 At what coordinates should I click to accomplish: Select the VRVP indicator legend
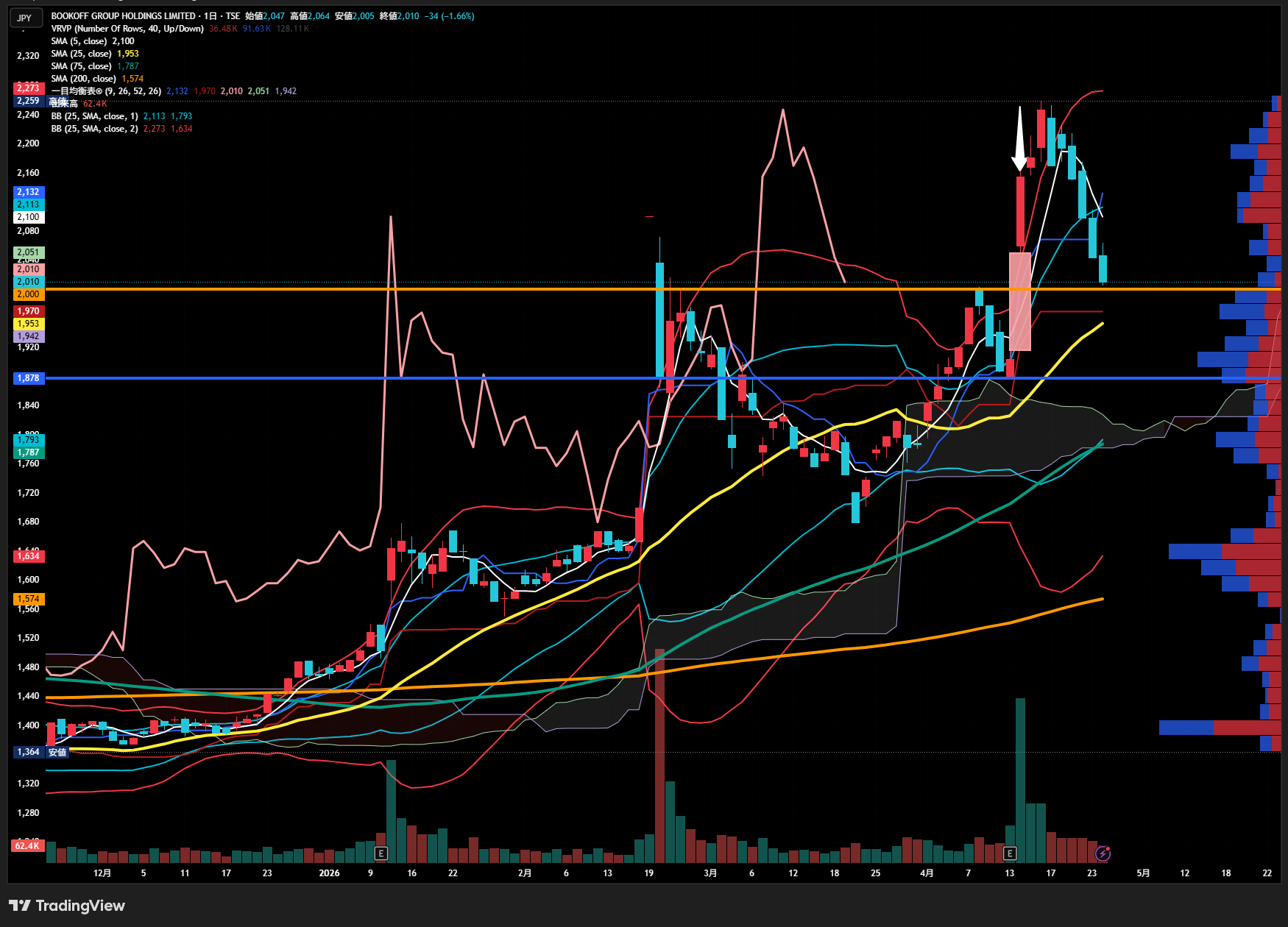coord(127,29)
